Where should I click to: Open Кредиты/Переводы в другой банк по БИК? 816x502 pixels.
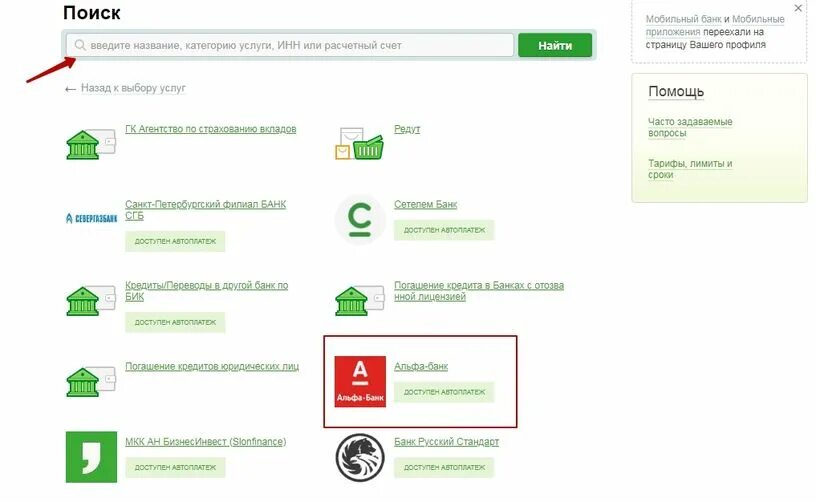[206, 291]
